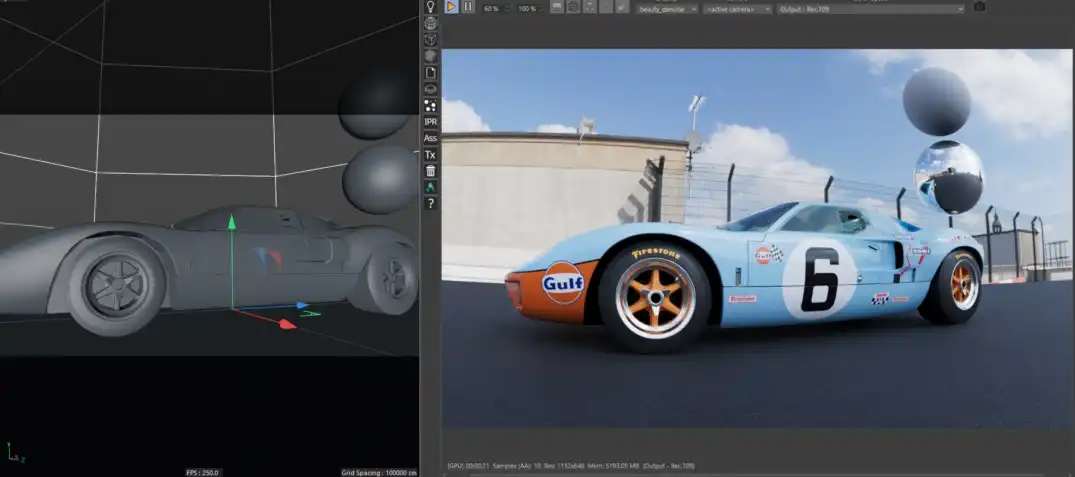The image size is (1075, 477).
Task: Adjust the 60 % field stepper arrows
Action: 507,8
